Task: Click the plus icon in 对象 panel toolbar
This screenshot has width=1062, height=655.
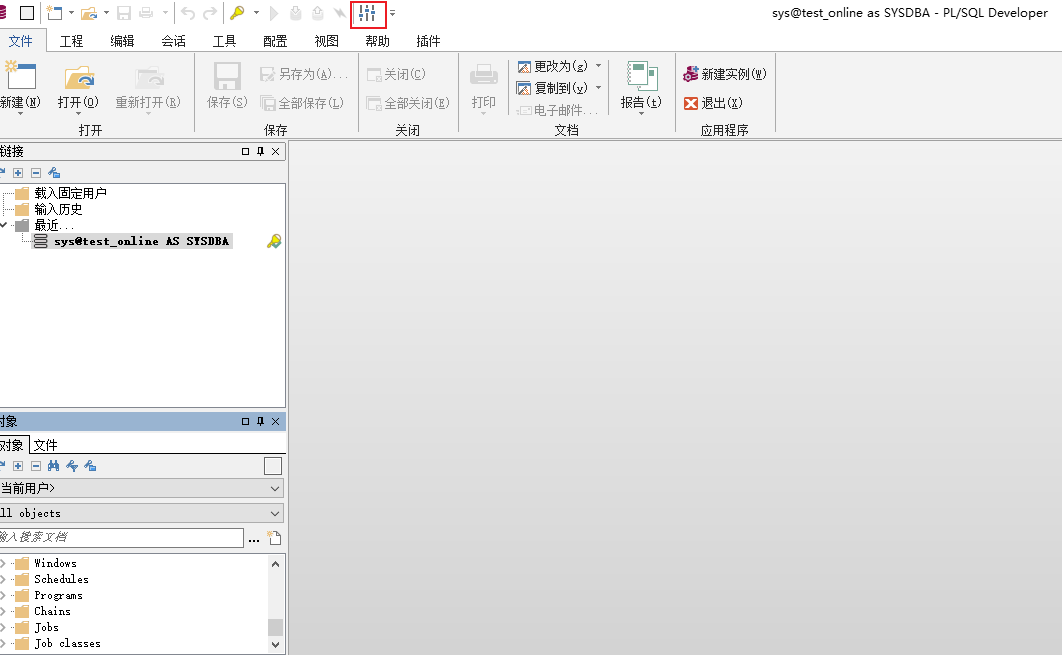Action: point(18,466)
